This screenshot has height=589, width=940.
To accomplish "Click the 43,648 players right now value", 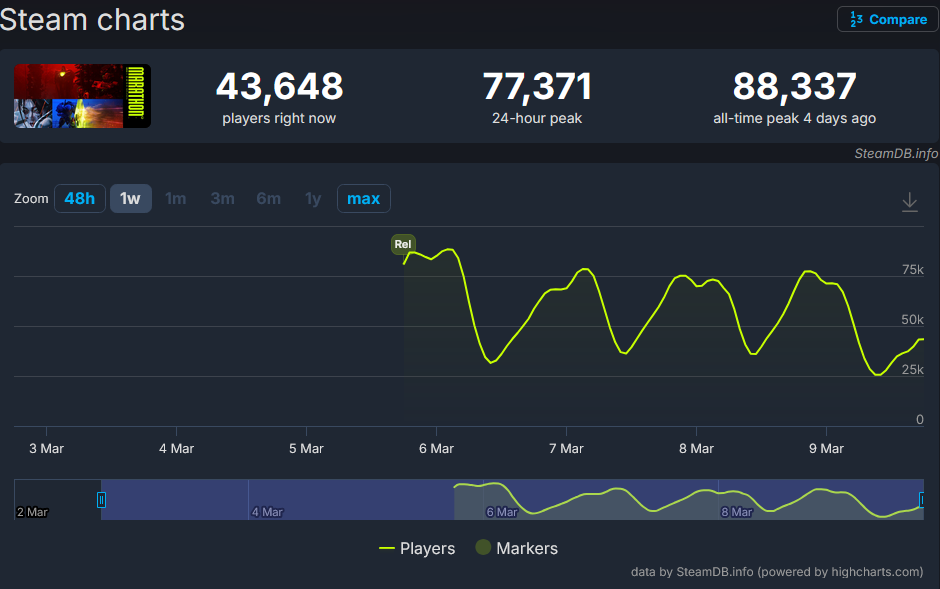I will click(x=279, y=86).
